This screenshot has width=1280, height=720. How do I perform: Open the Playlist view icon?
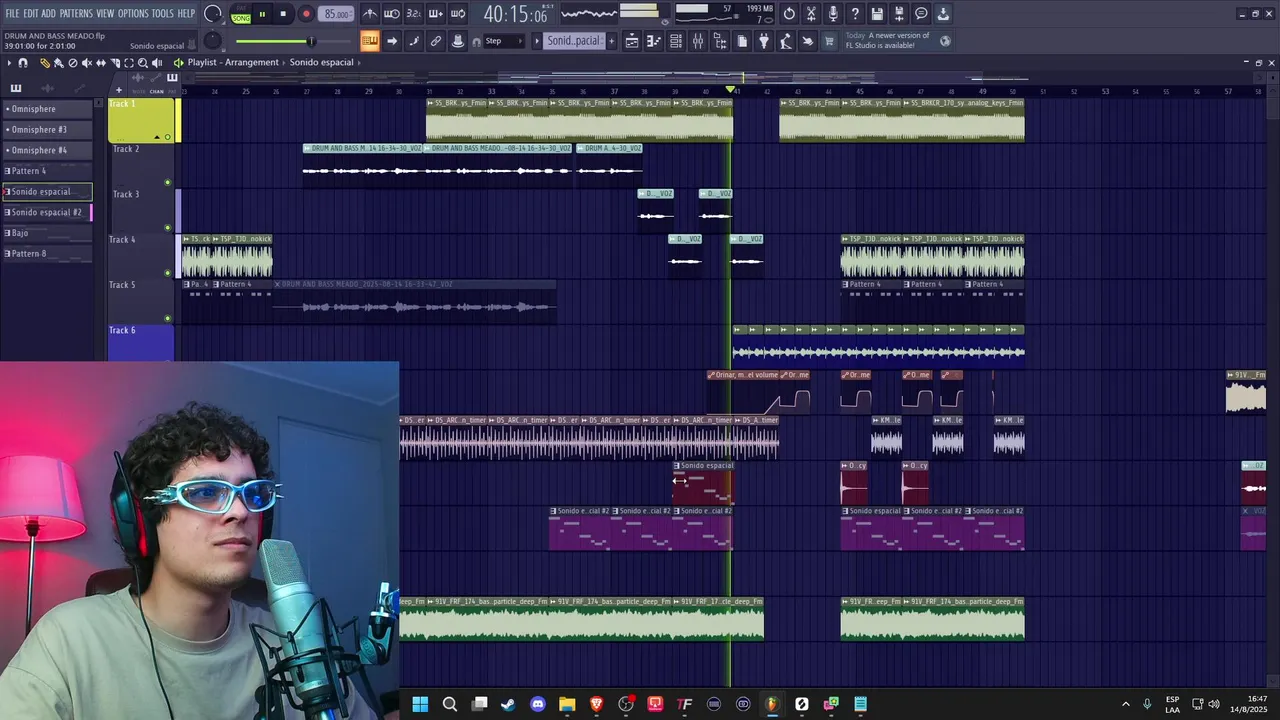pos(632,41)
